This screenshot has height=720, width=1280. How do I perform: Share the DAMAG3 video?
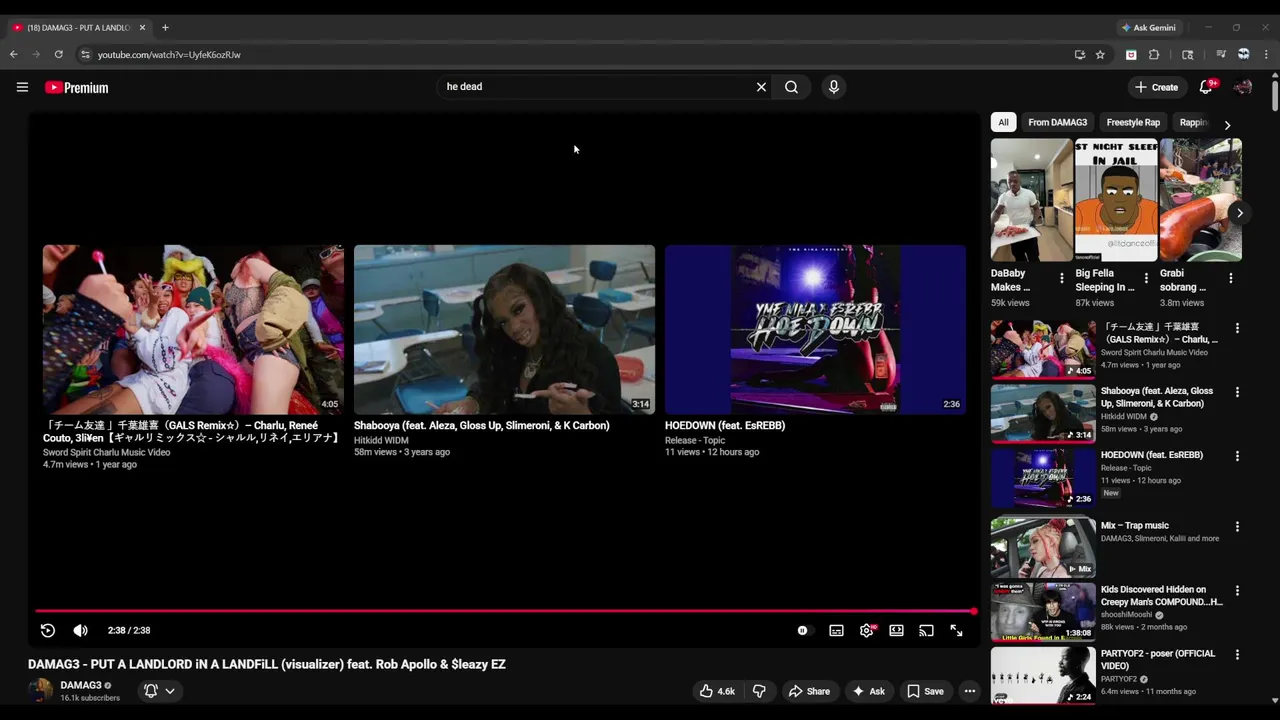(x=809, y=691)
